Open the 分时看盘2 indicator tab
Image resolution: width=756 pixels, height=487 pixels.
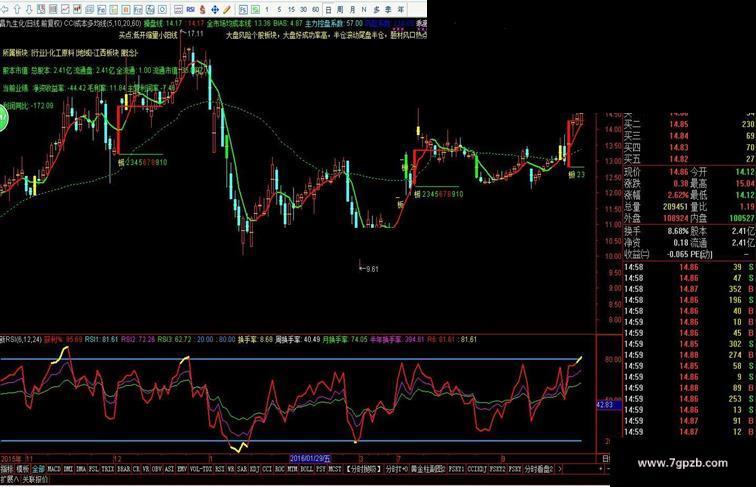[539, 469]
